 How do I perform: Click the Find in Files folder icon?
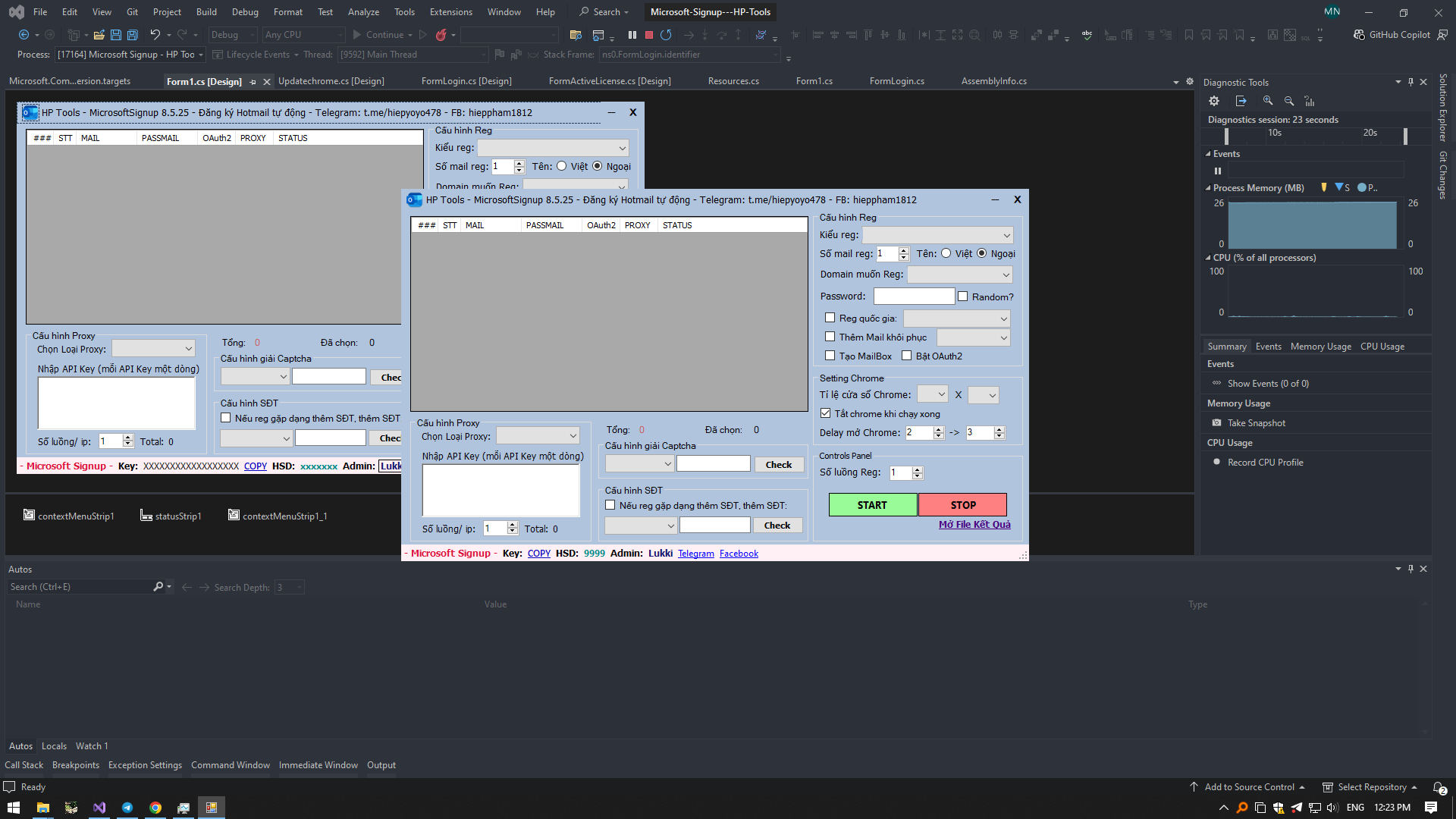(x=576, y=35)
